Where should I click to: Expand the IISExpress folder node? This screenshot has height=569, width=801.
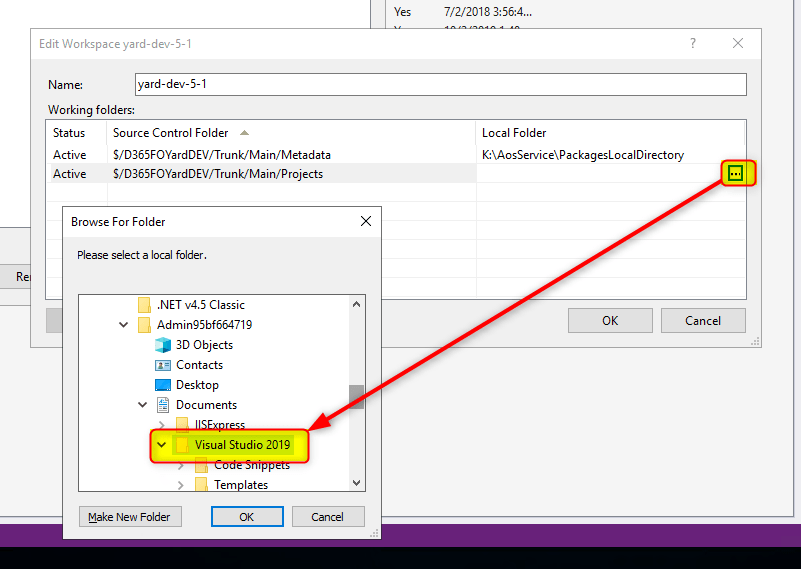162,425
